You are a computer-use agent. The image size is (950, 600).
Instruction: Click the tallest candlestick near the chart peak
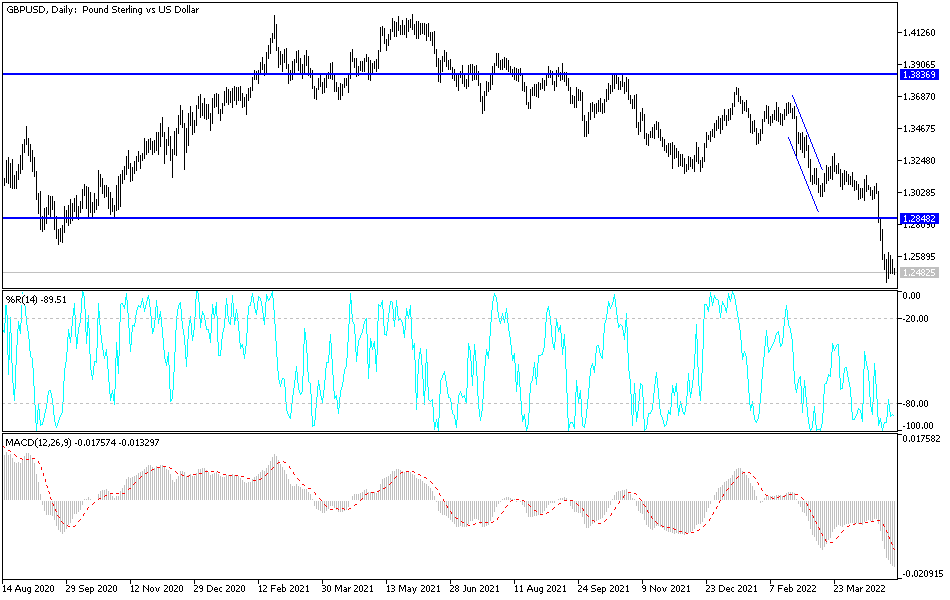pos(273,25)
